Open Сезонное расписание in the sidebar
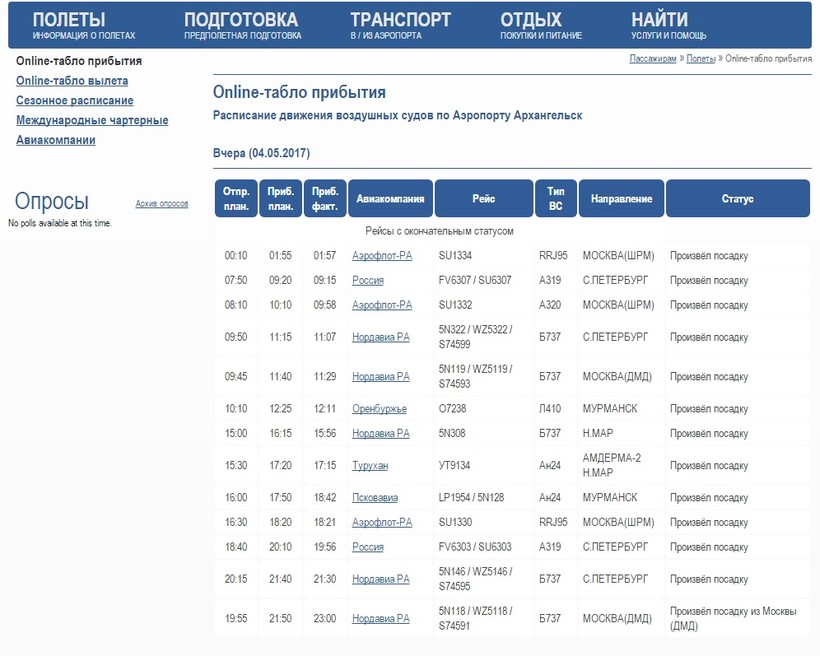Screen dimensions: 820x656 [75, 101]
